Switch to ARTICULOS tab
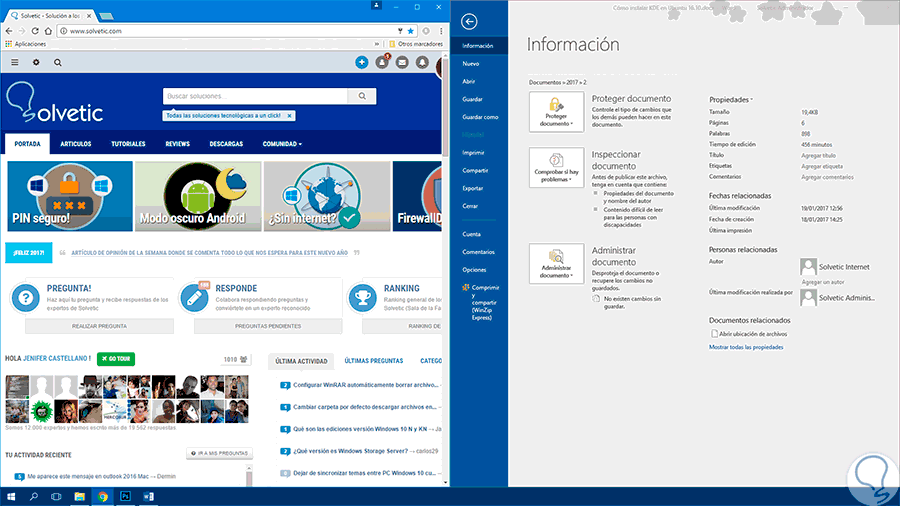900x506 pixels. 76,144
